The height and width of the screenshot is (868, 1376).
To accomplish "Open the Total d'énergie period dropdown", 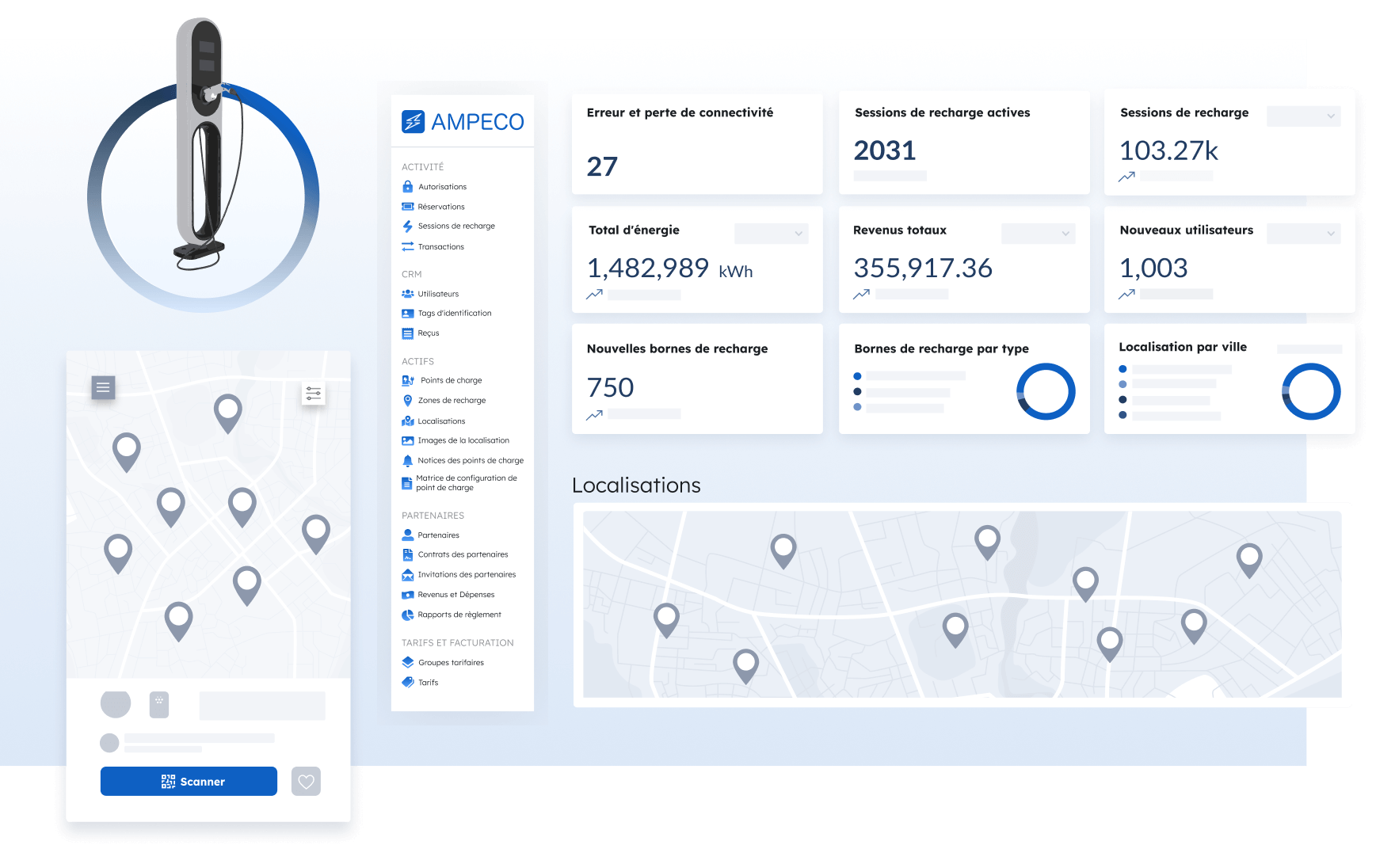I will (x=771, y=234).
